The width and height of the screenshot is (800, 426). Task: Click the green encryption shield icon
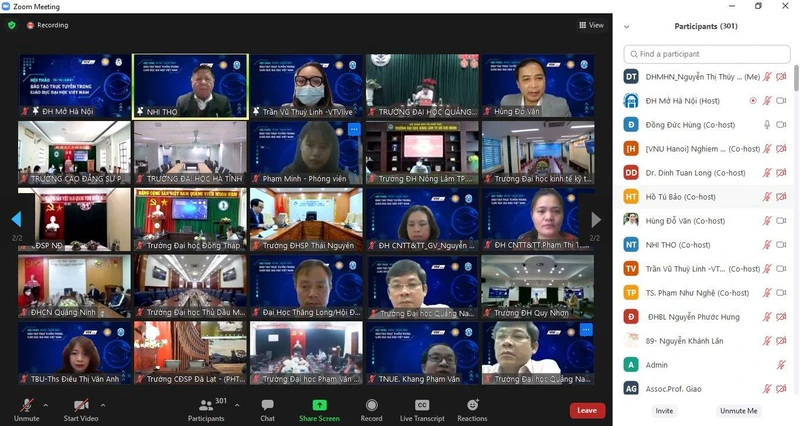tap(12, 25)
